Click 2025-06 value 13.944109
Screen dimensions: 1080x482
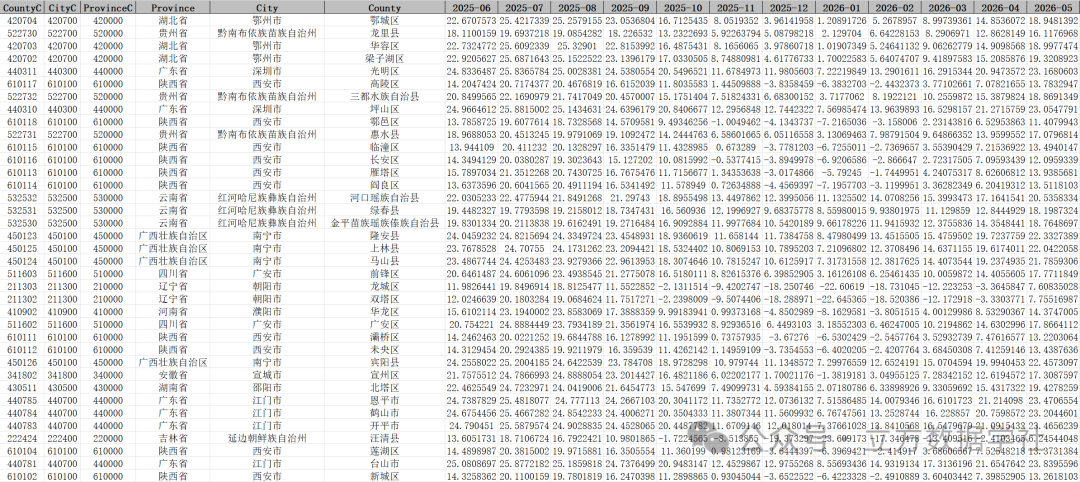tap(472, 147)
